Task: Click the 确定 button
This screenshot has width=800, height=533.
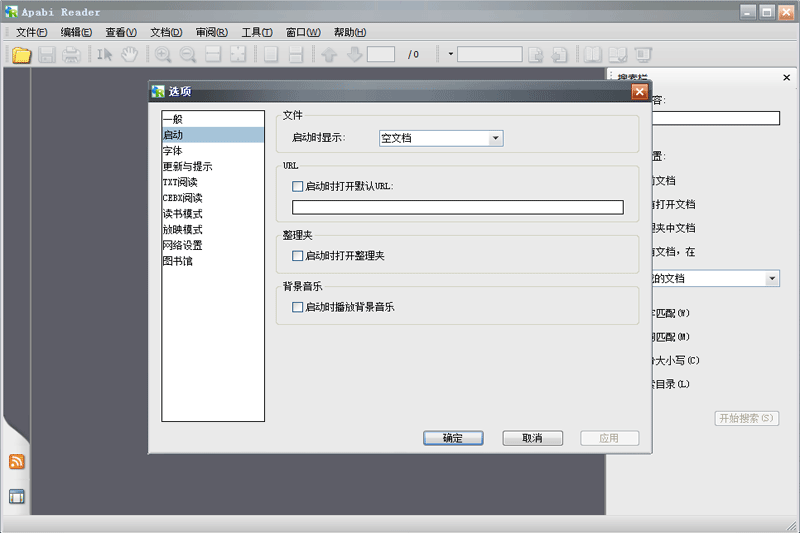Action: [453, 438]
